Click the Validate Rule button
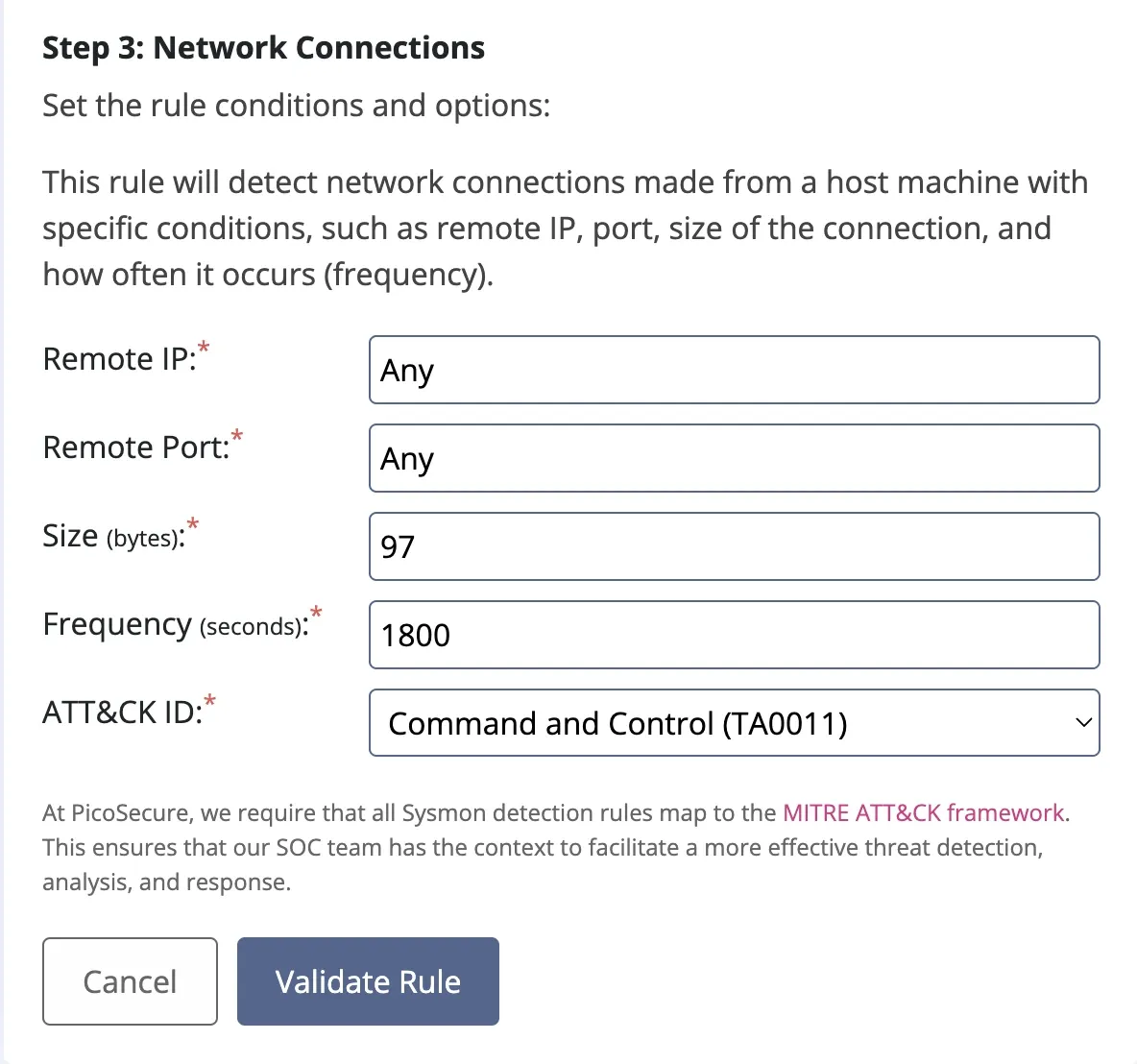This screenshot has height=1064, width=1137. [x=368, y=981]
